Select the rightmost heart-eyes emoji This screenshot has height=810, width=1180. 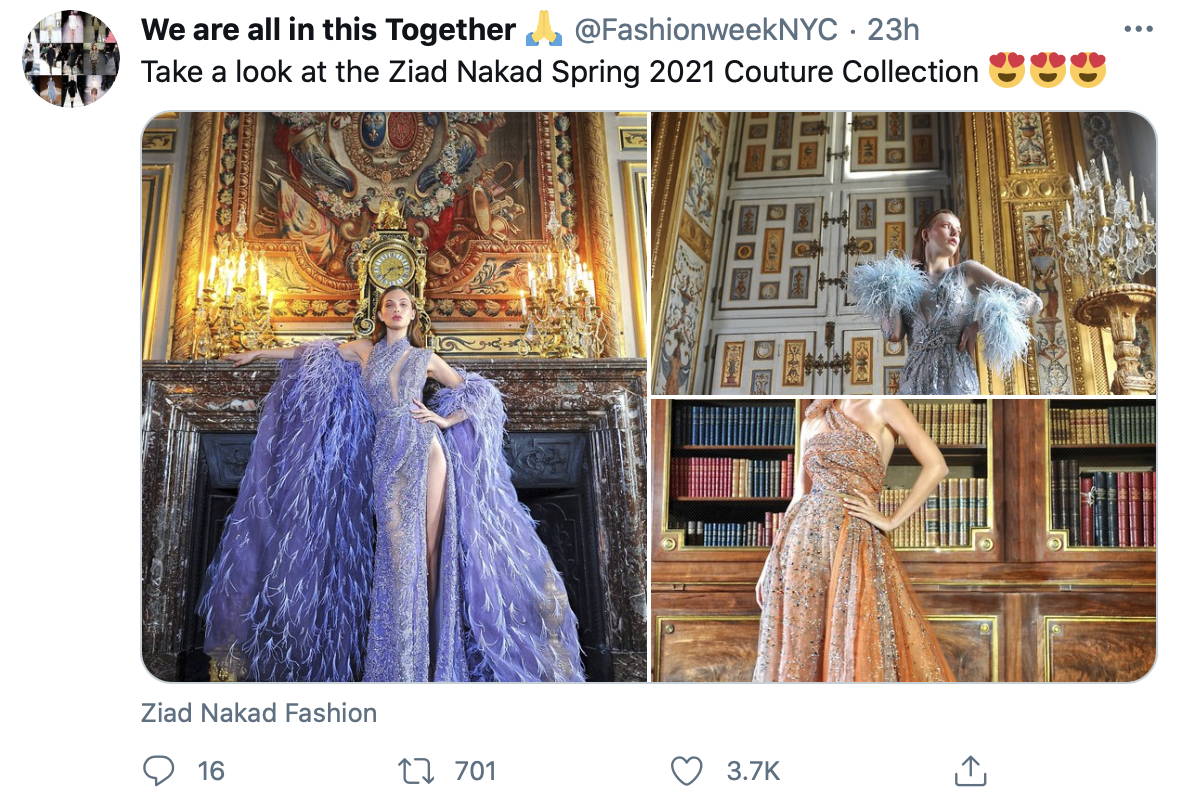pyautogui.click(x=1087, y=70)
